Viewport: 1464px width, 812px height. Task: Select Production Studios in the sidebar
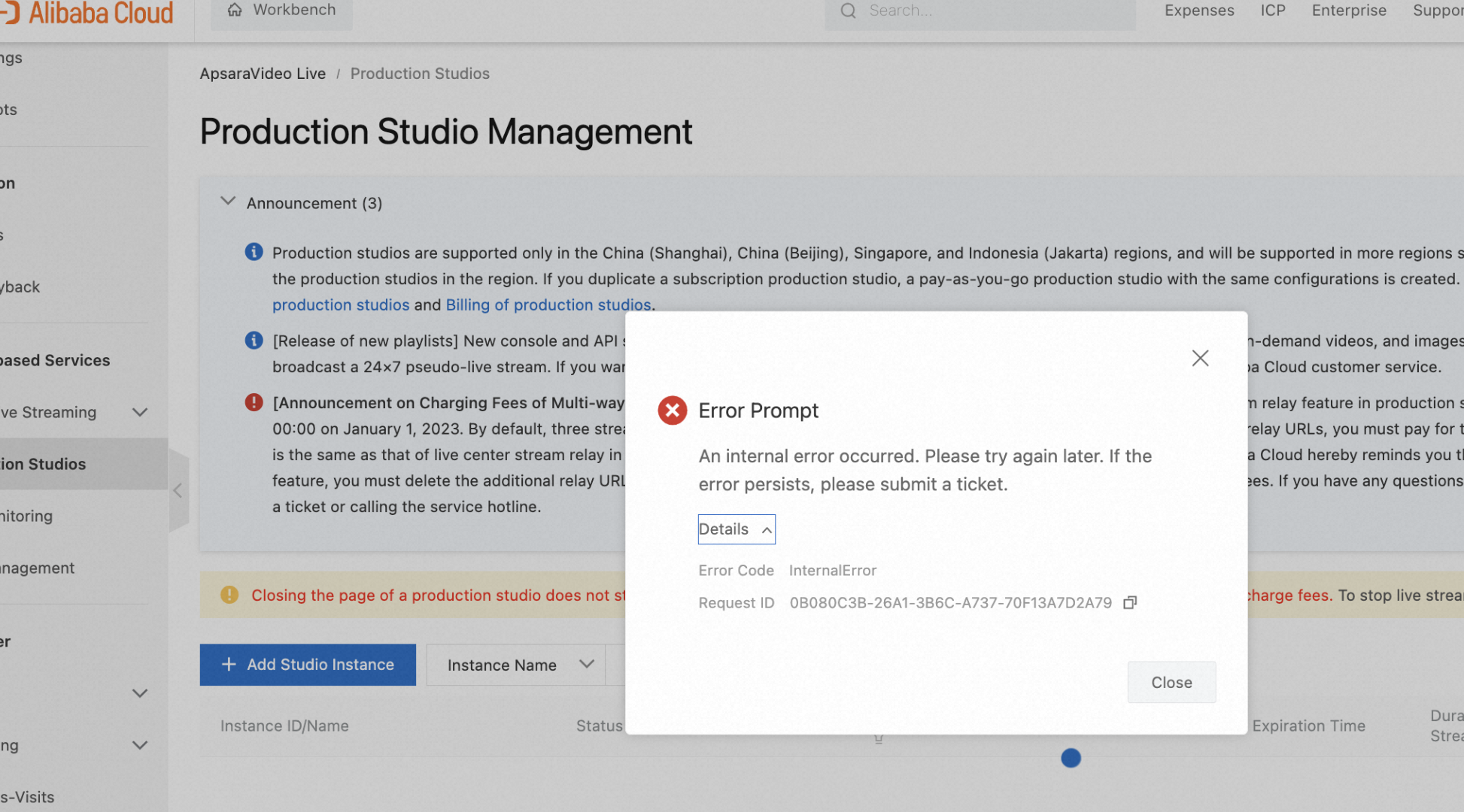coord(83,464)
